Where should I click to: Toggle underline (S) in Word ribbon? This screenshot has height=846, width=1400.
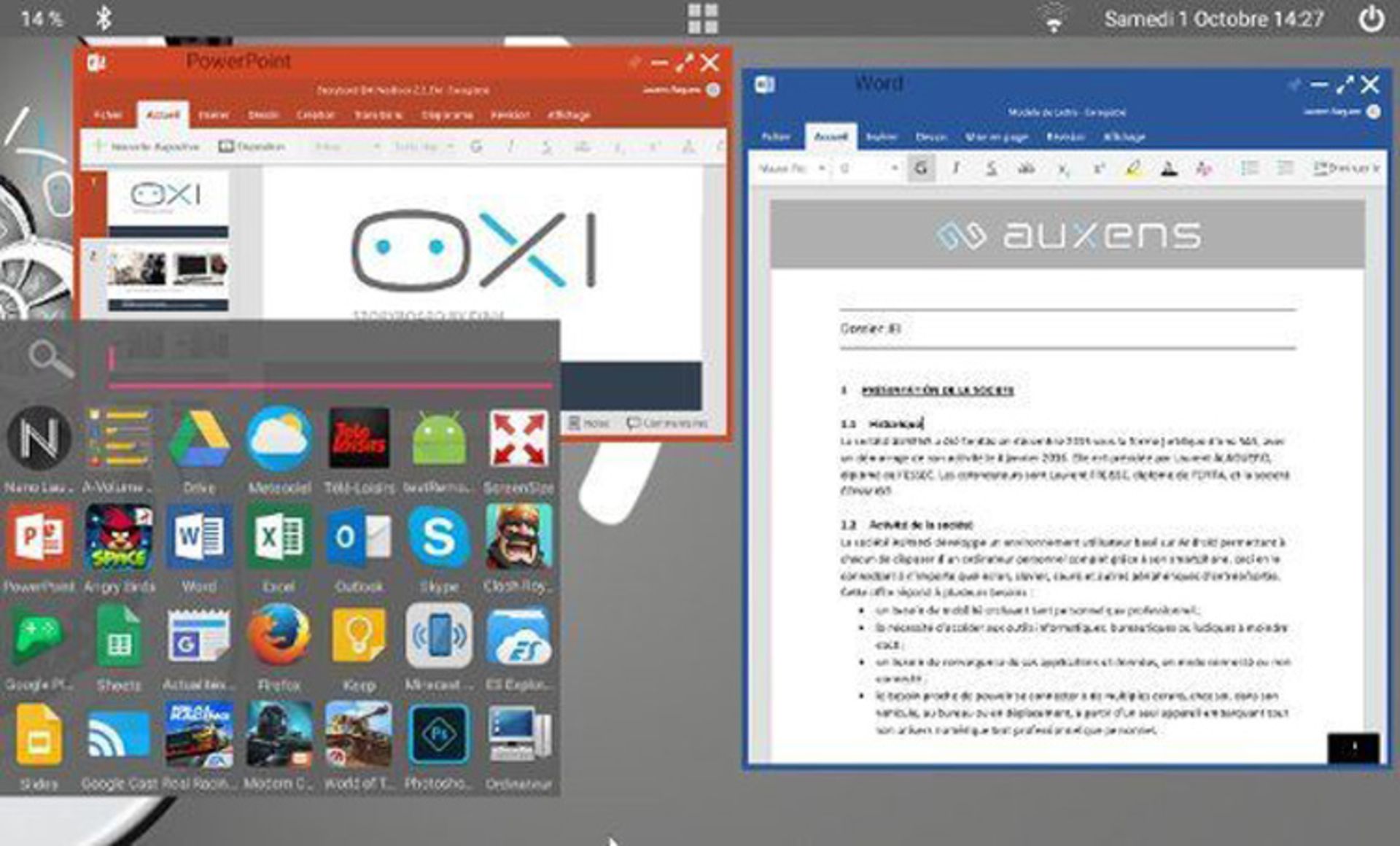click(991, 168)
